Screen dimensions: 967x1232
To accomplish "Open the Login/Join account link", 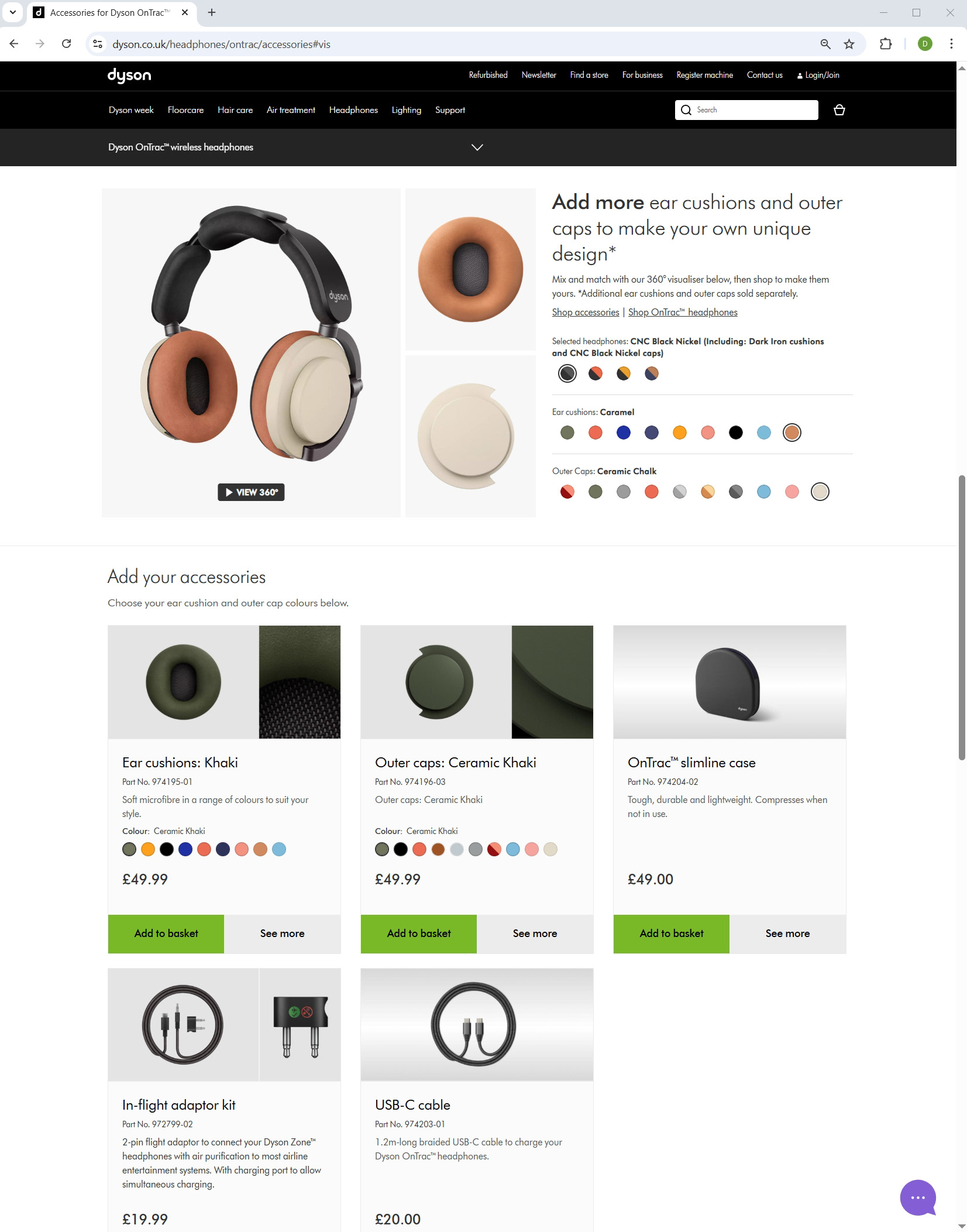I will click(818, 75).
